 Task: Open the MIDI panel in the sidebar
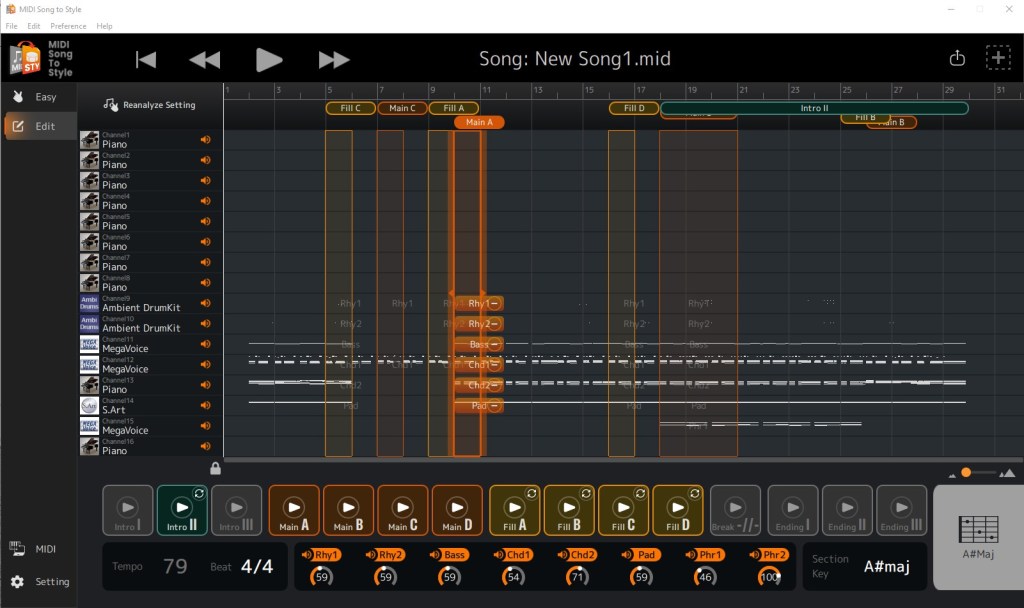point(38,548)
